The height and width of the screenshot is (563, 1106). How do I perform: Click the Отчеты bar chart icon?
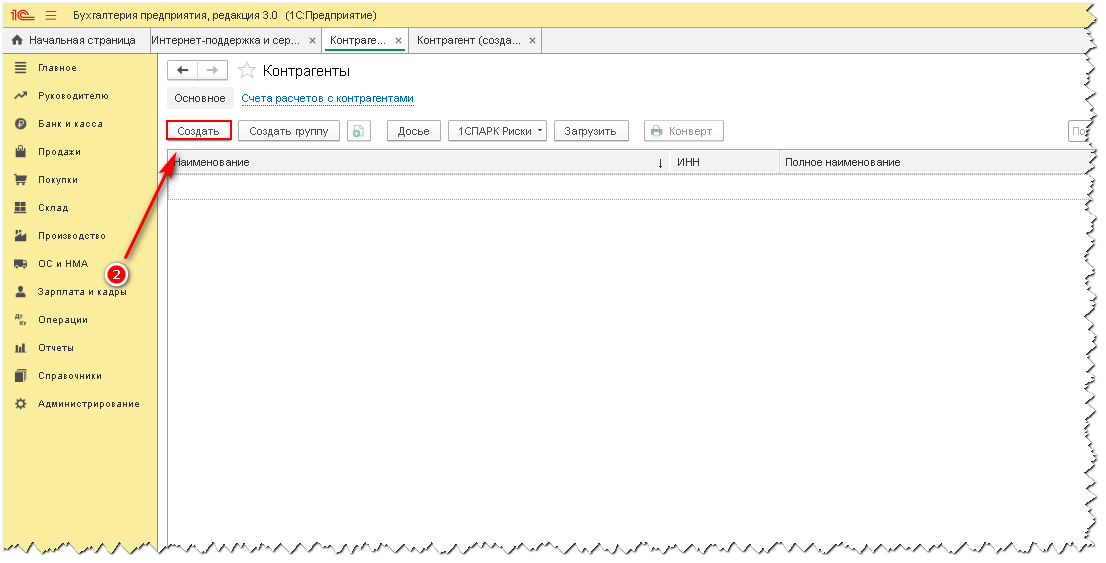[x=20, y=348]
